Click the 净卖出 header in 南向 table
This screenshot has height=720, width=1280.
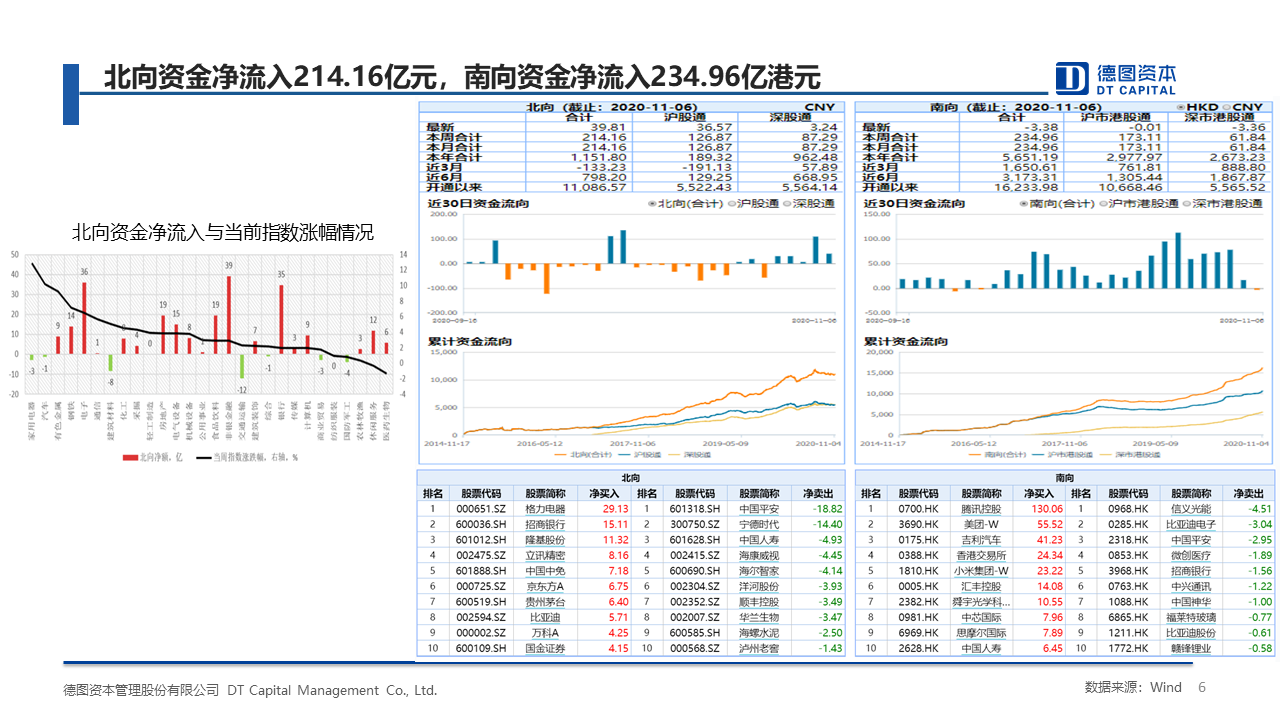point(1249,493)
